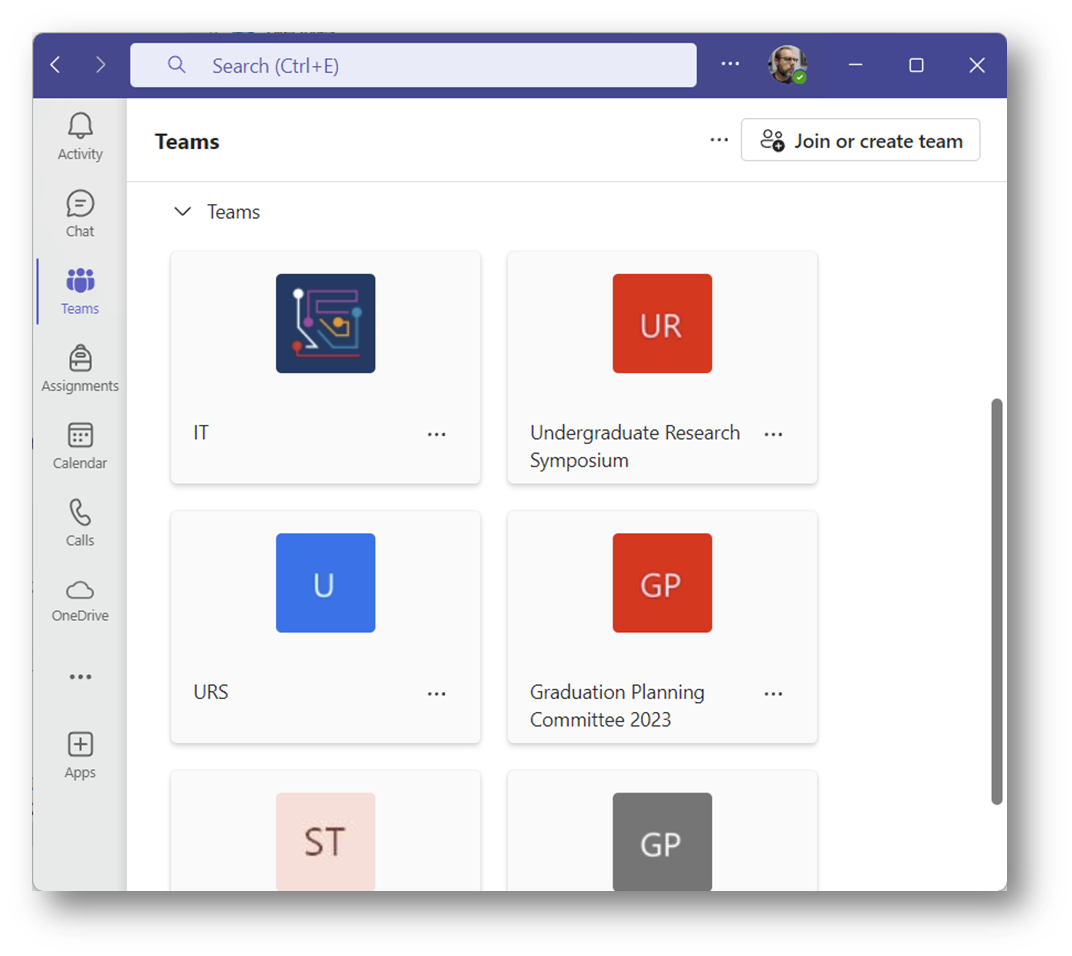Open Teams header more options ellipsis
Image resolution: width=1072 pixels, height=956 pixels.
719,140
